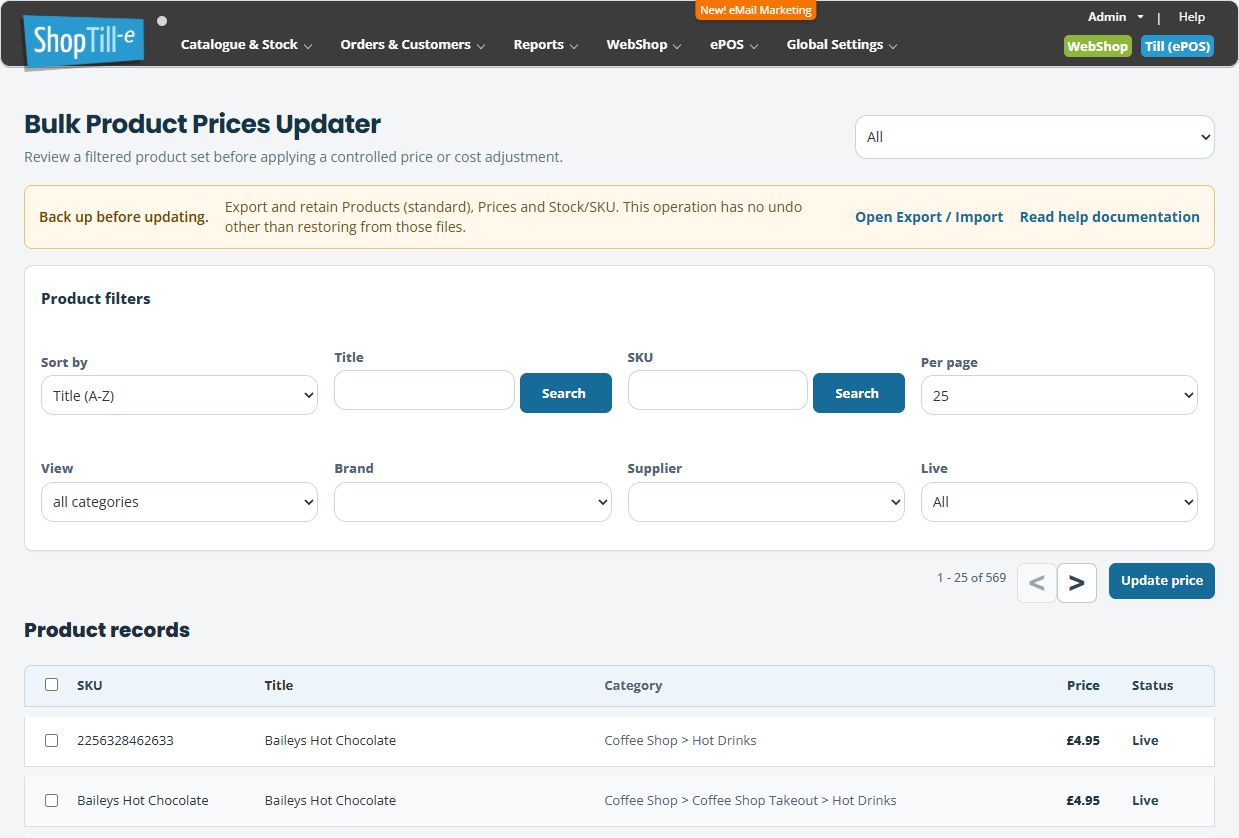
Task: Click the Product filters heading
Action: point(96,299)
